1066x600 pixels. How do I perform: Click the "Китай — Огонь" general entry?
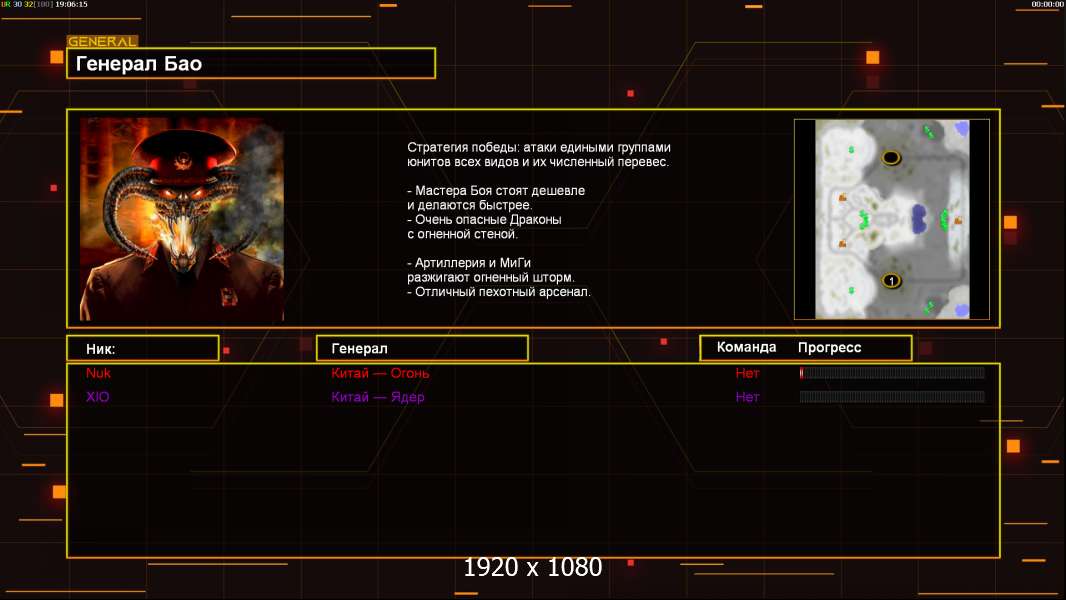(x=380, y=373)
